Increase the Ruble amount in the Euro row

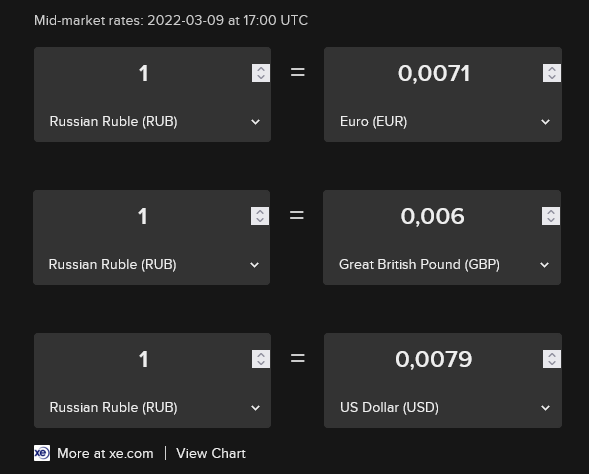click(261, 69)
